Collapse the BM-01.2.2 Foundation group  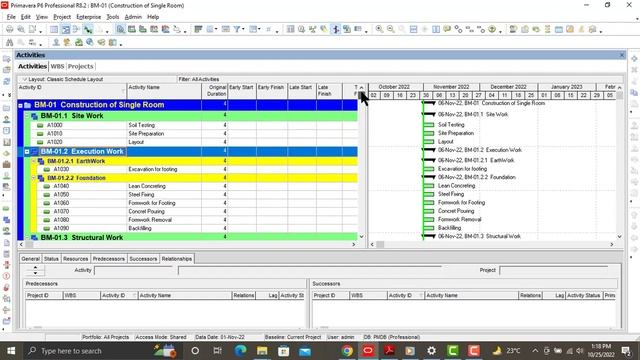pyautogui.click(x=34, y=178)
